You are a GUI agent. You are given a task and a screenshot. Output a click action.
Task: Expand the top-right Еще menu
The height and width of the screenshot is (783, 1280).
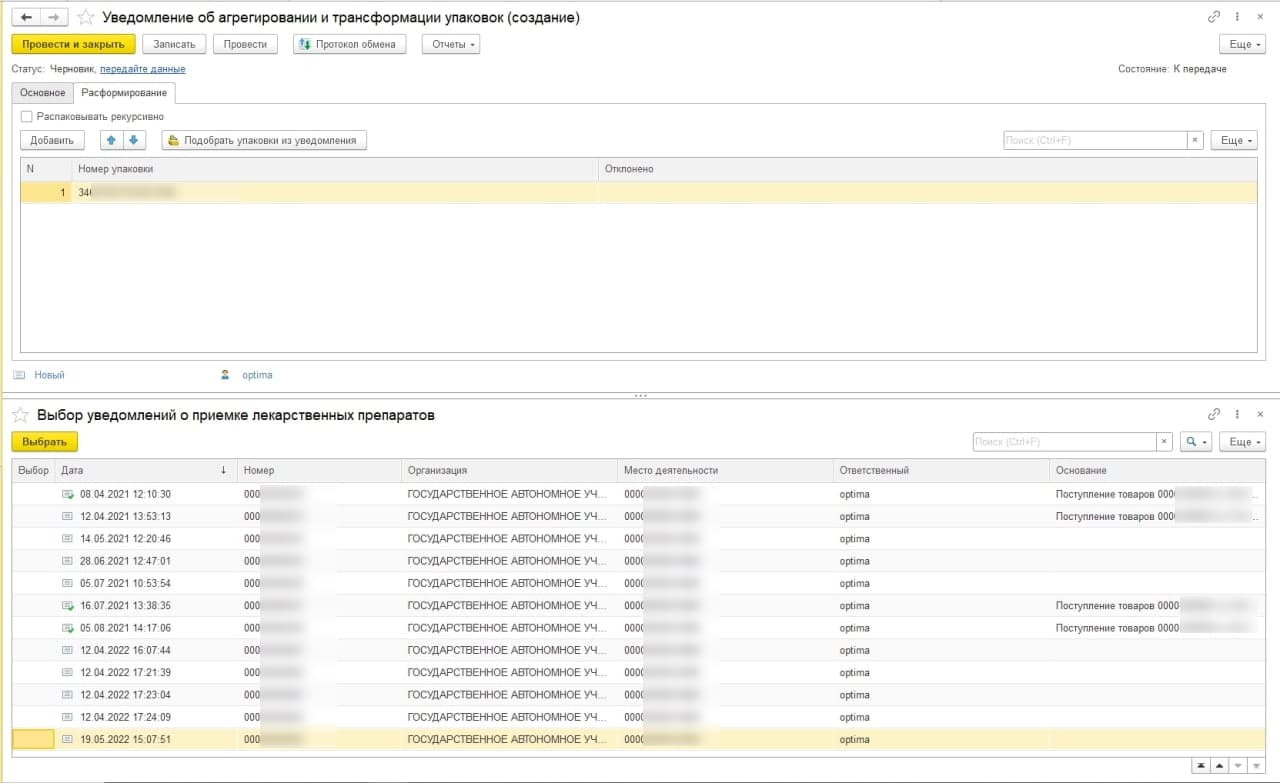click(x=1243, y=44)
